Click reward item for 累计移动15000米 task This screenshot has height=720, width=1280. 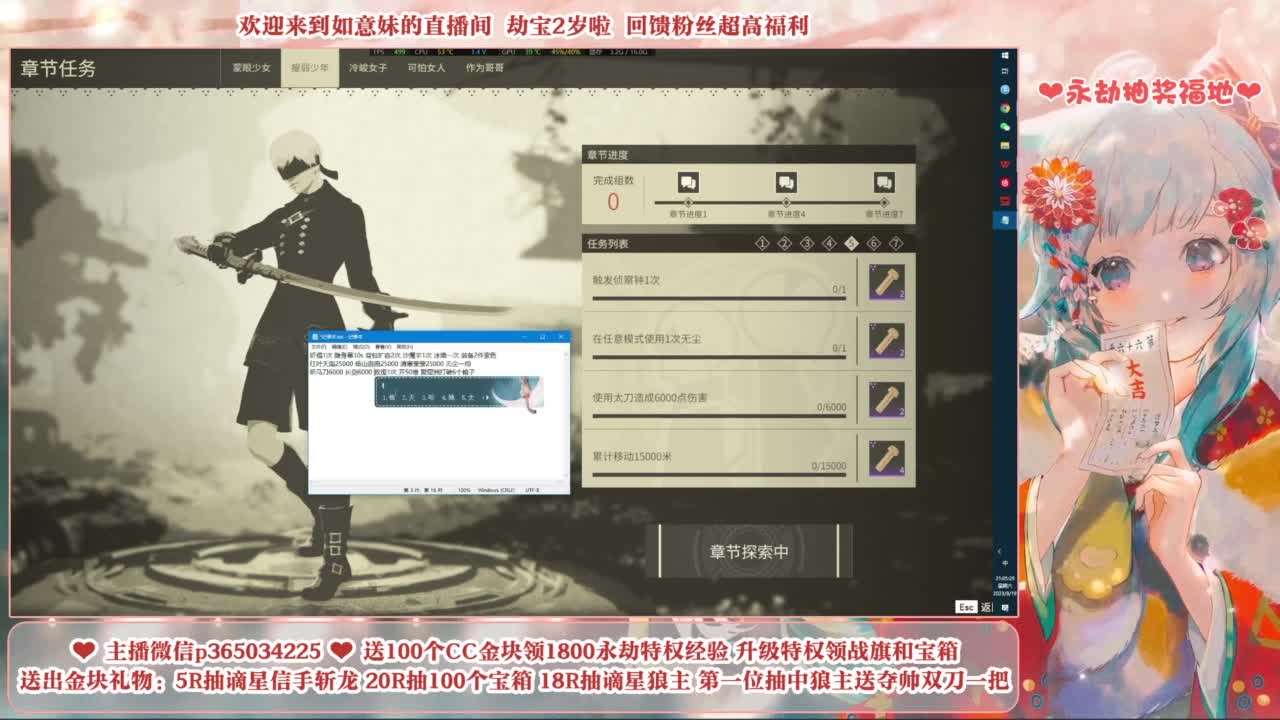[887, 458]
